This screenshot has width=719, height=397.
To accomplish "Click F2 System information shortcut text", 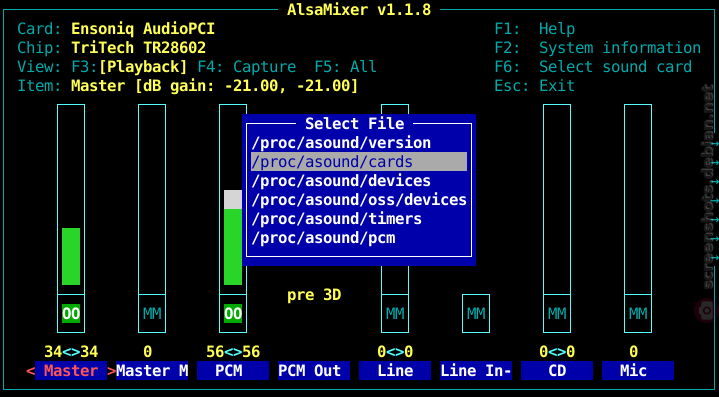I will pyautogui.click(x=597, y=48).
